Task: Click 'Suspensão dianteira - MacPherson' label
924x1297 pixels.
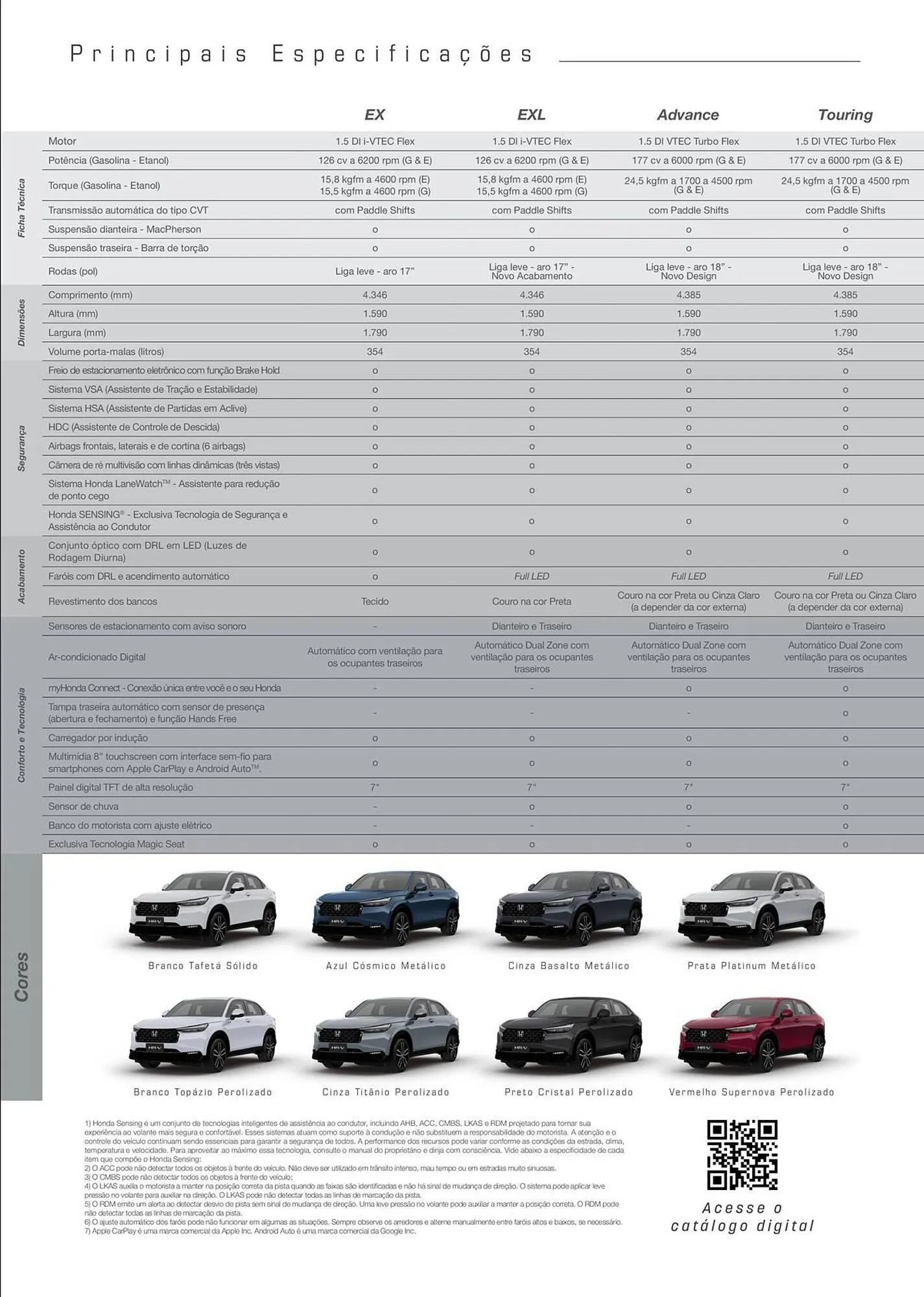Action: pos(124,230)
